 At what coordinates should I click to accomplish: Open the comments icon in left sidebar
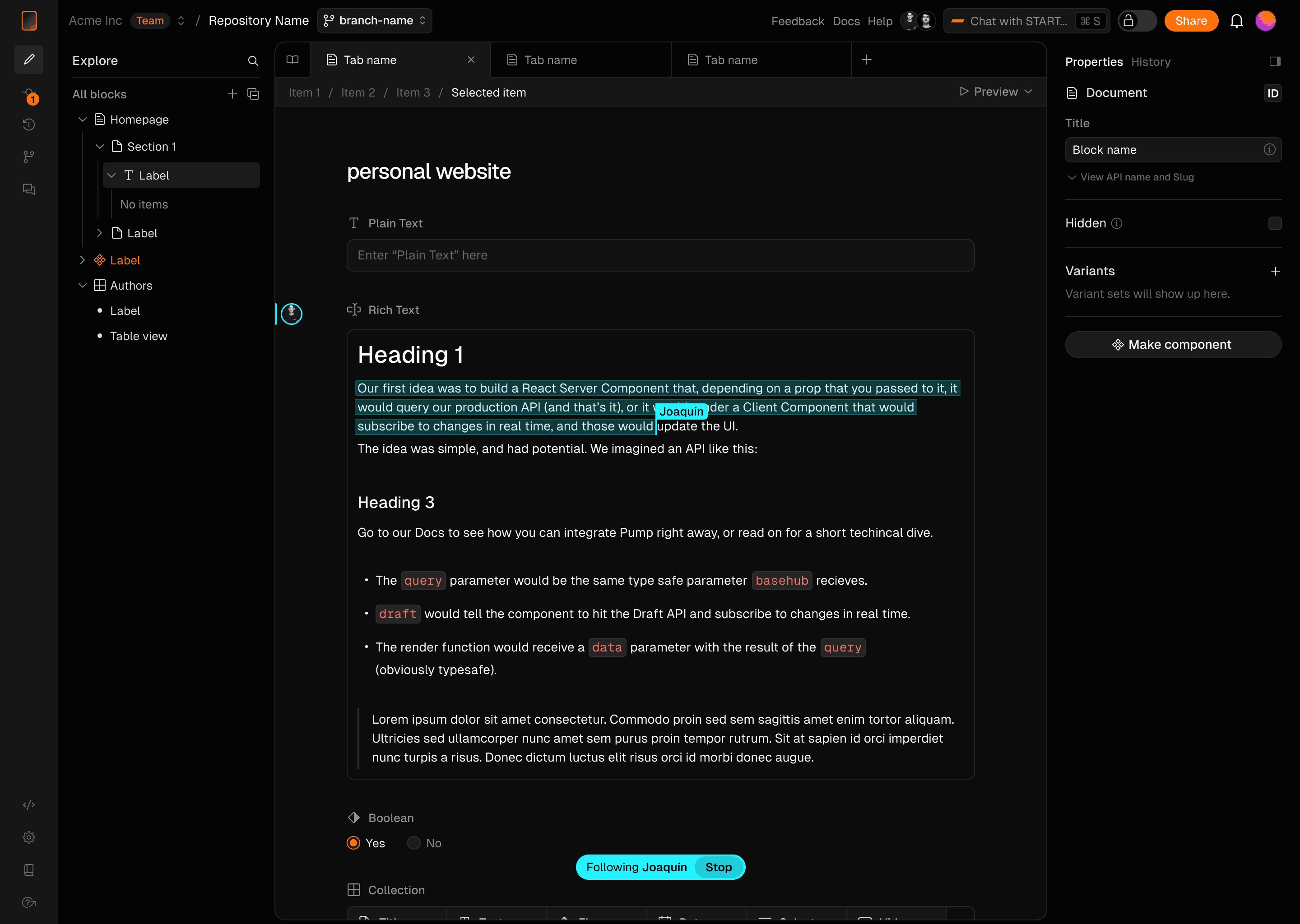click(29, 189)
